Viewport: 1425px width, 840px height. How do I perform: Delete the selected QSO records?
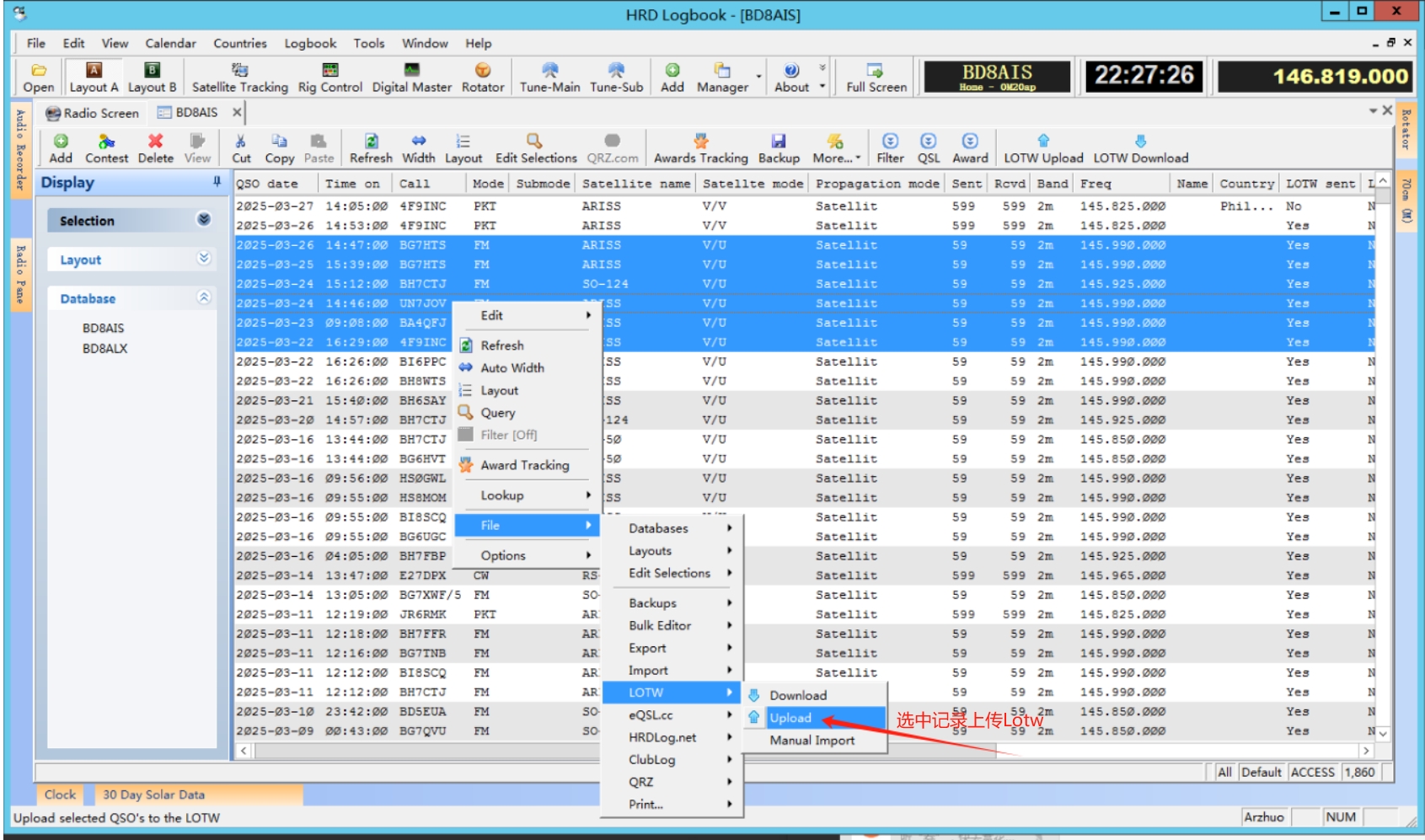(155, 148)
